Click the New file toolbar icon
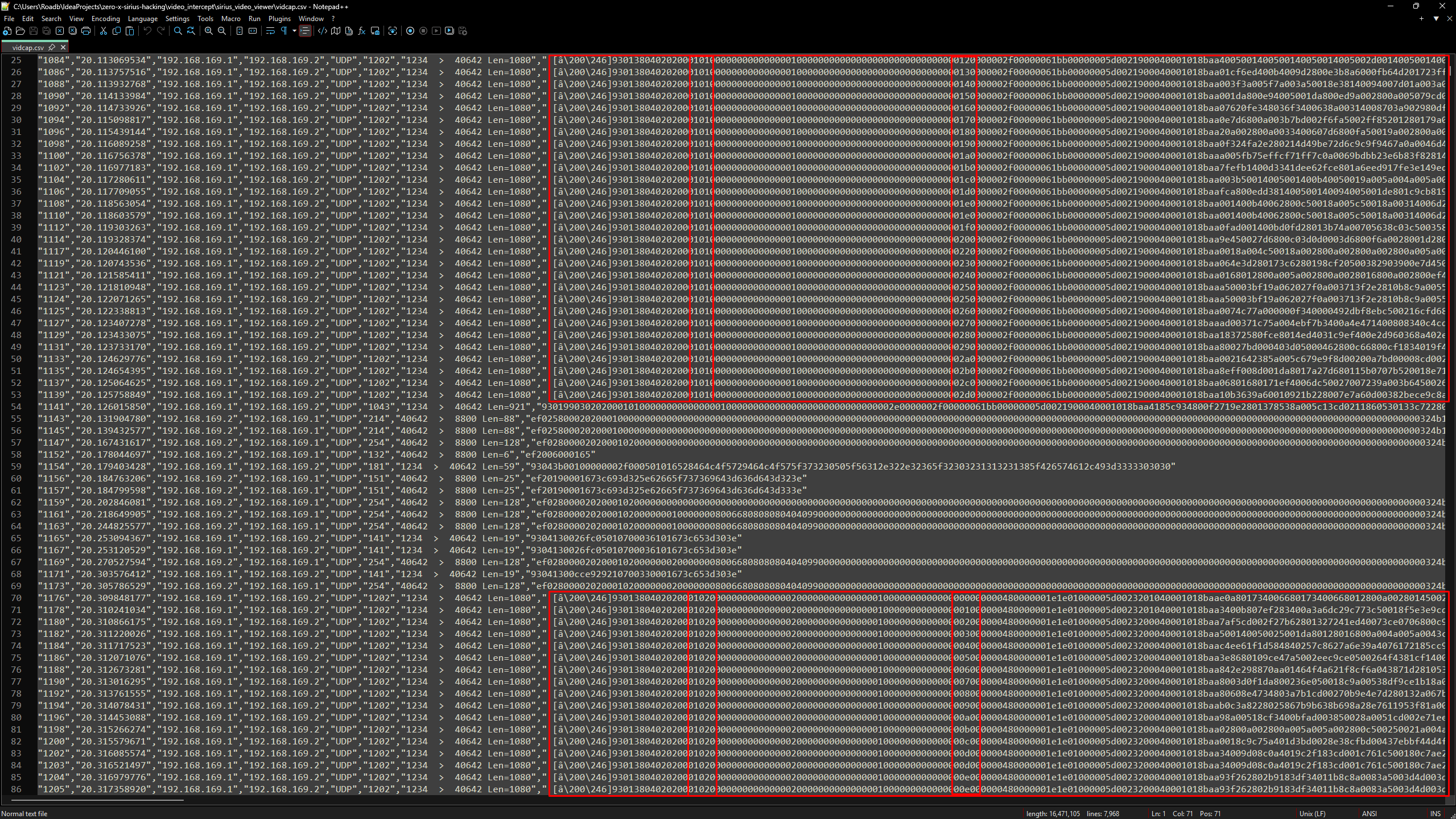 point(7,31)
